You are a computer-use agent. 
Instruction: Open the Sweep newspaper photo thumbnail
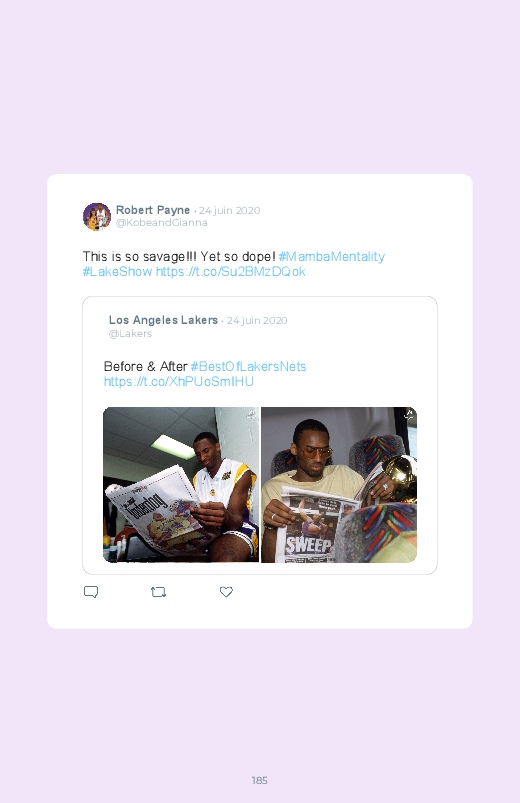point(339,484)
